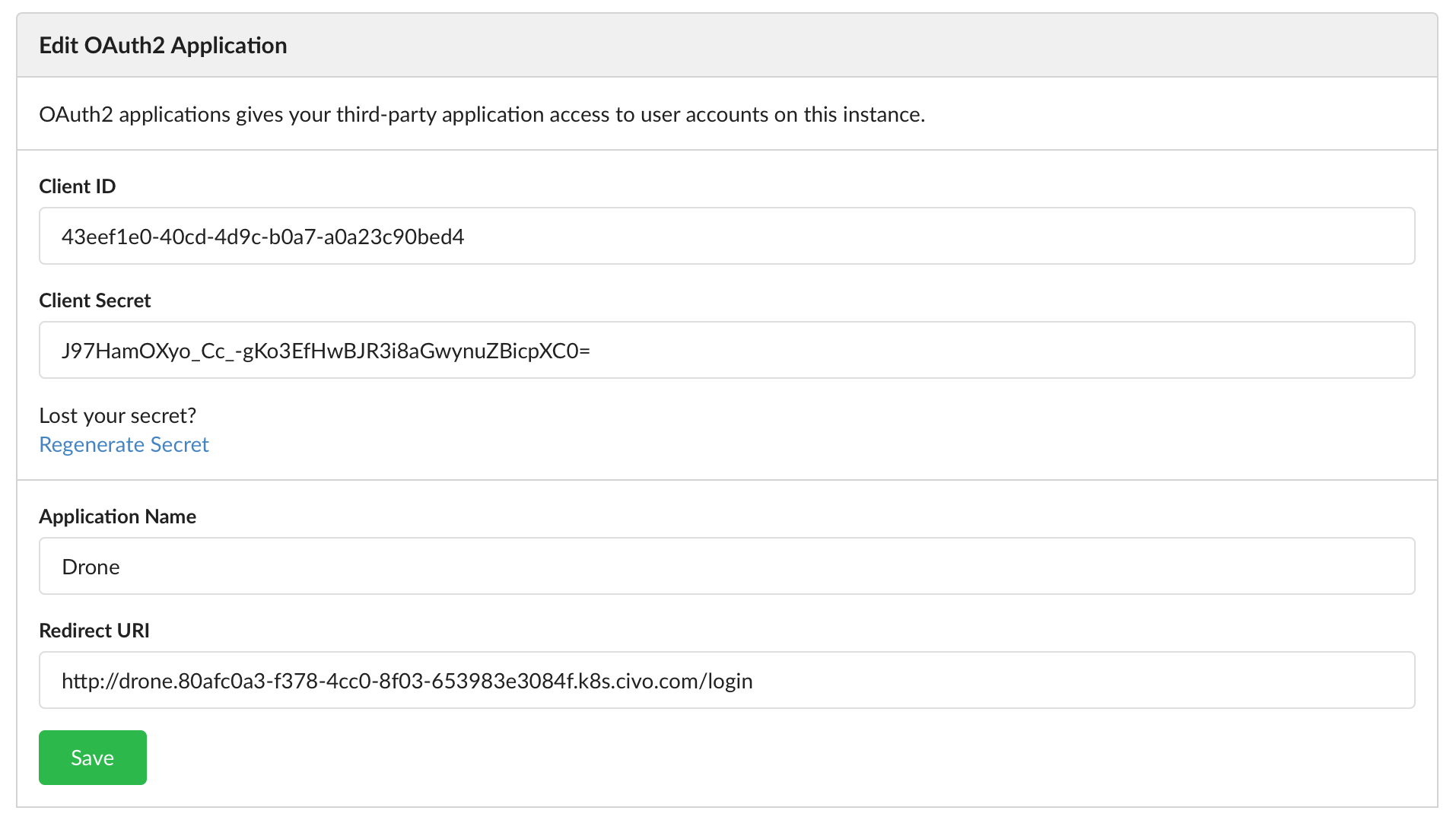The width and height of the screenshot is (1456, 820).
Task: Focus the Application Name field containing Drone
Action: click(x=726, y=566)
